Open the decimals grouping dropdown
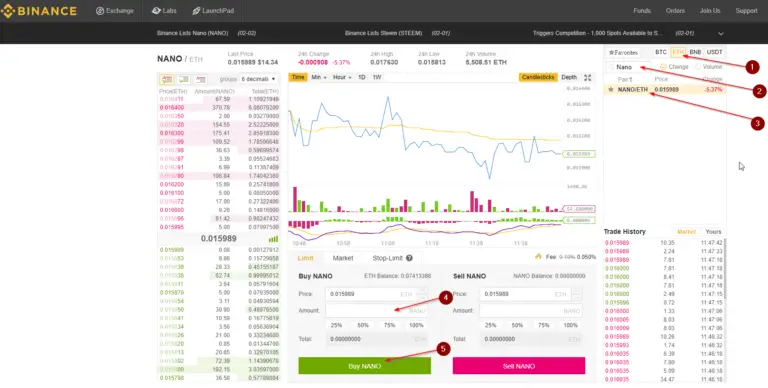This screenshot has height=388, width=768. pos(258,79)
